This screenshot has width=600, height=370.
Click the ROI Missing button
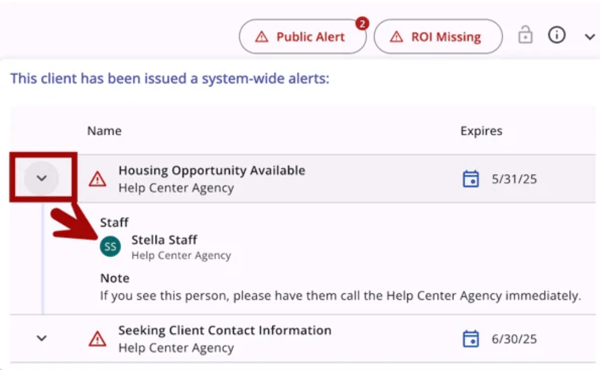tap(438, 37)
